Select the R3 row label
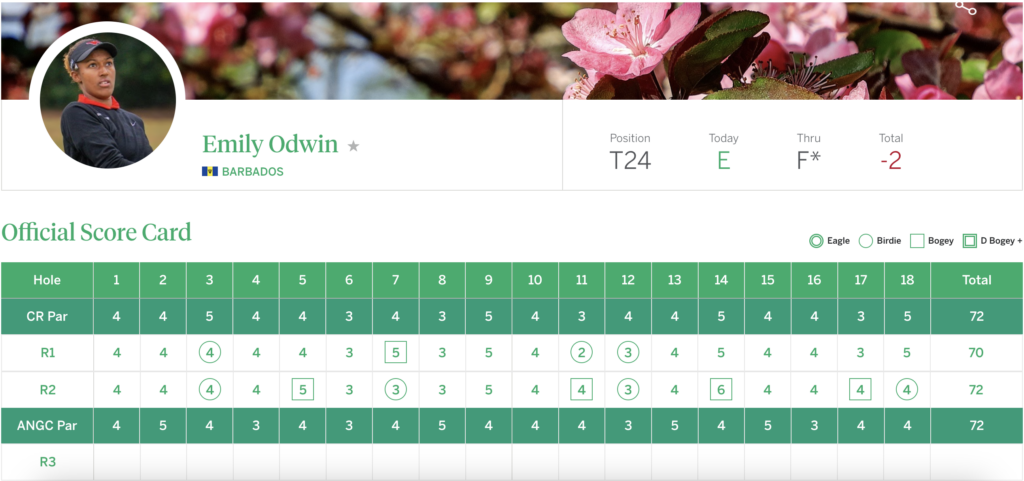The width and height of the screenshot is (1024, 481). pyautogui.click(x=47, y=462)
